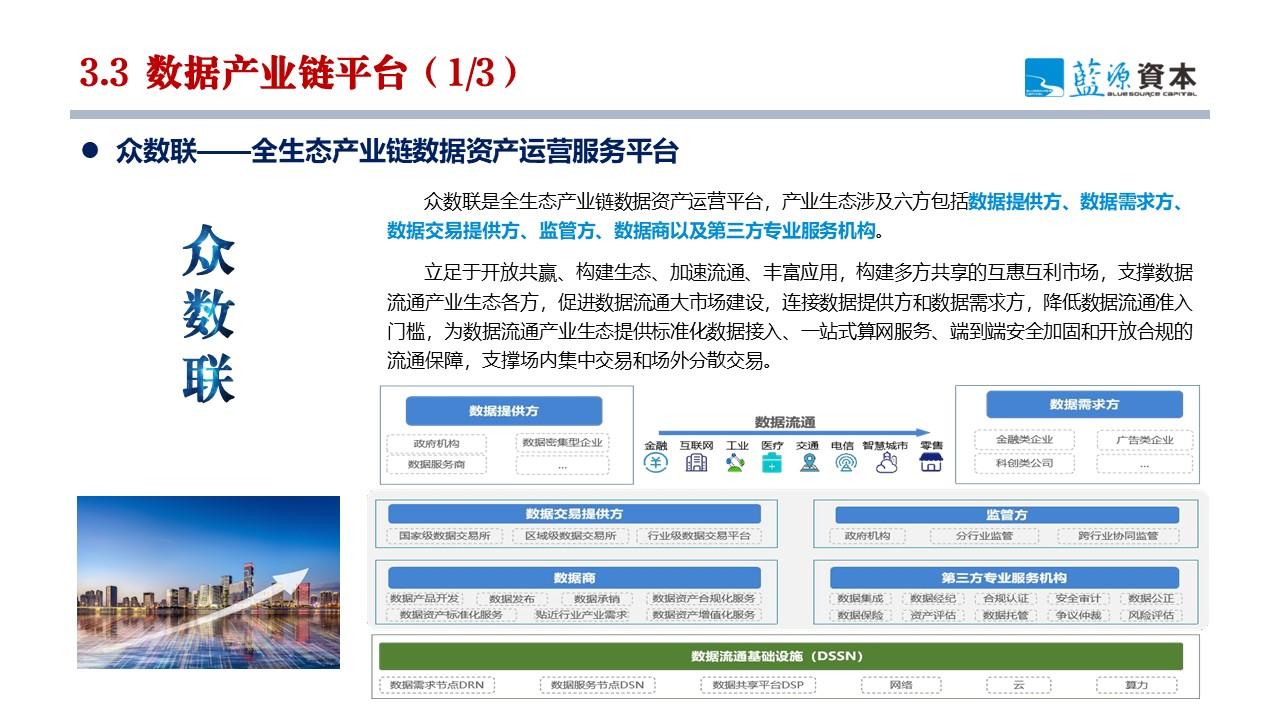Click the blue 数据需求方 header box
The height and width of the screenshot is (720, 1280).
coord(1084,404)
